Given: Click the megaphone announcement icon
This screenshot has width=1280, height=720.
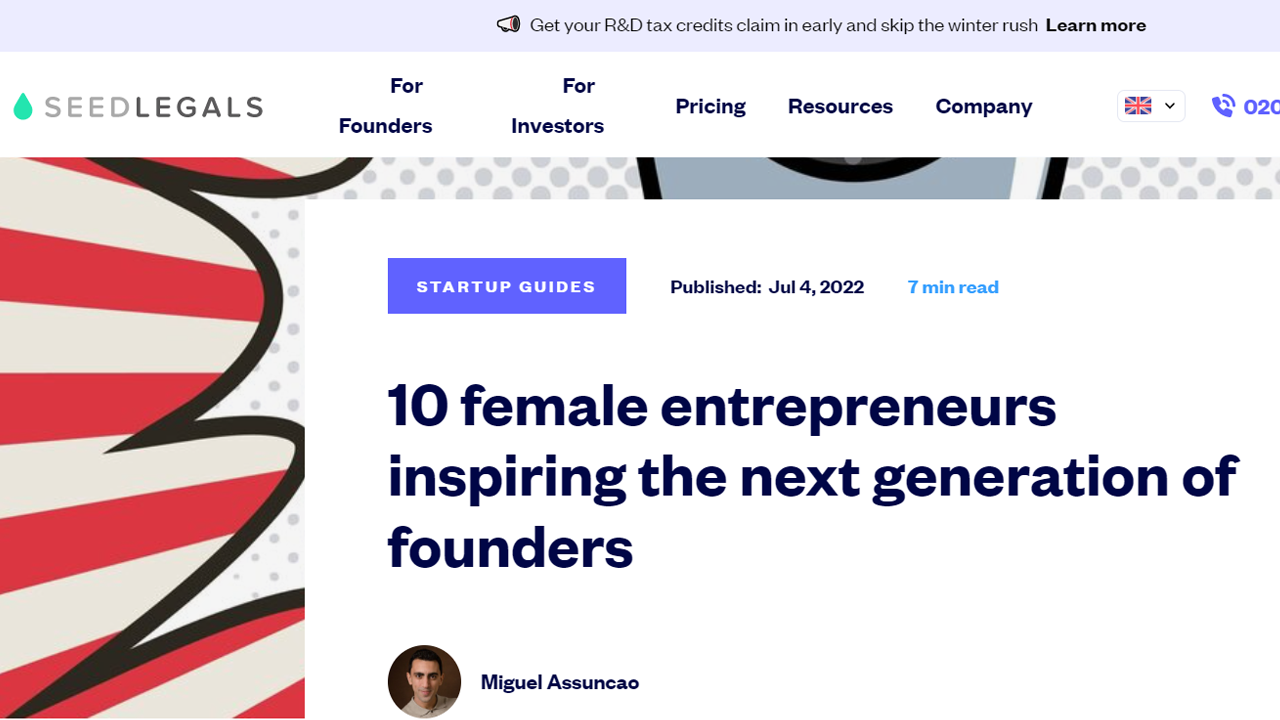Looking at the screenshot, I should coord(508,25).
